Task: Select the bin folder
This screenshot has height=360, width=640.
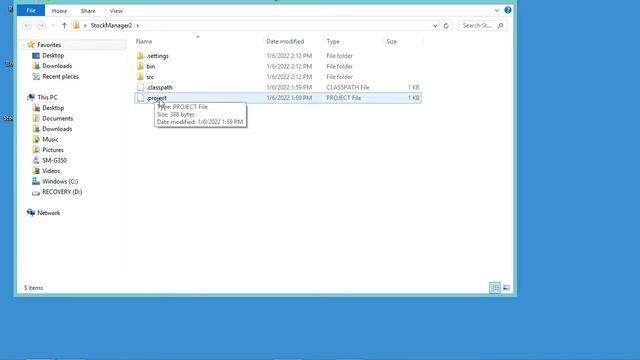Action: click(x=151, y=67)
